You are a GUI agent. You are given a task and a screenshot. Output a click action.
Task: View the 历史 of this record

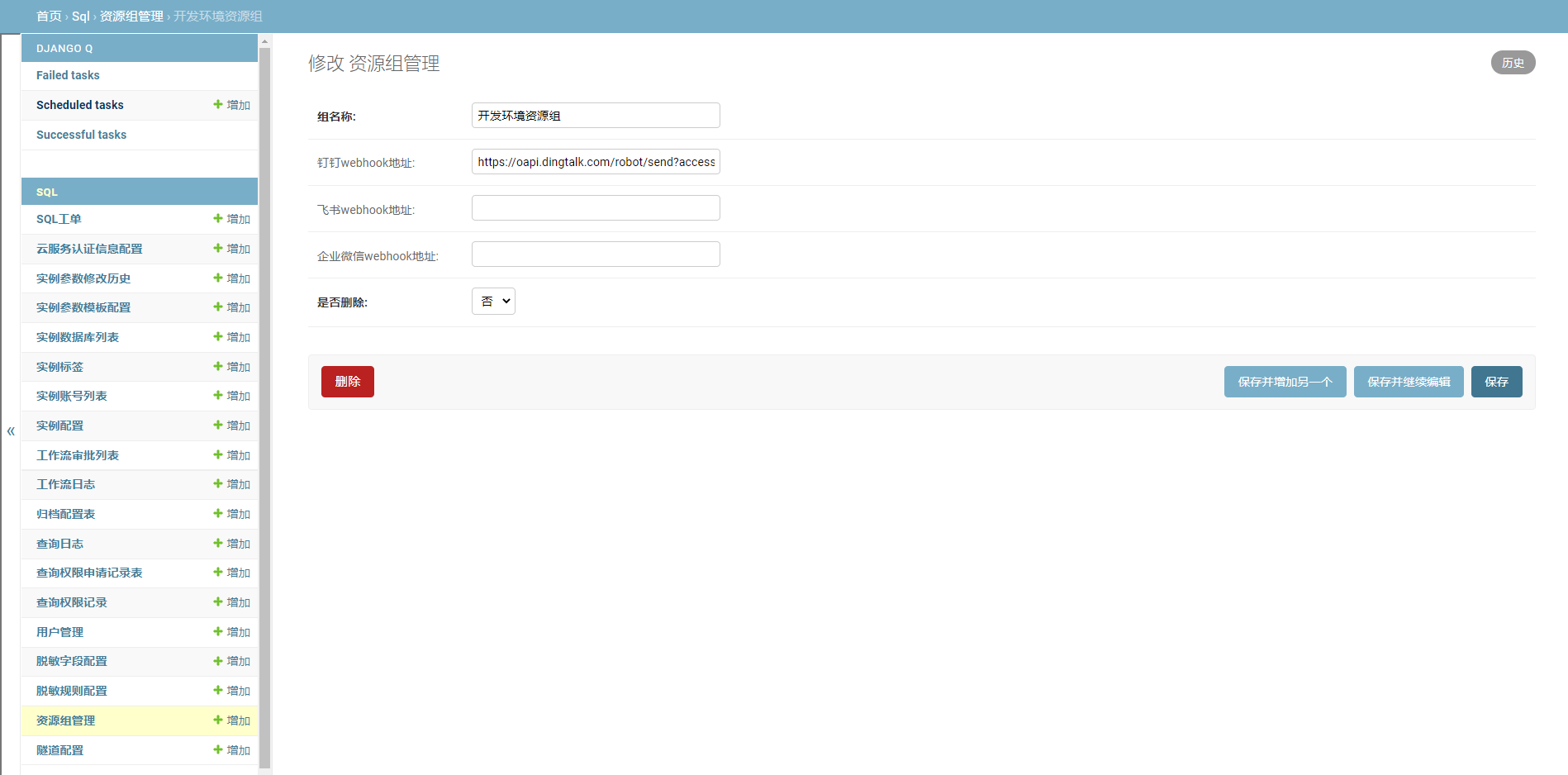pos(1513,63)
